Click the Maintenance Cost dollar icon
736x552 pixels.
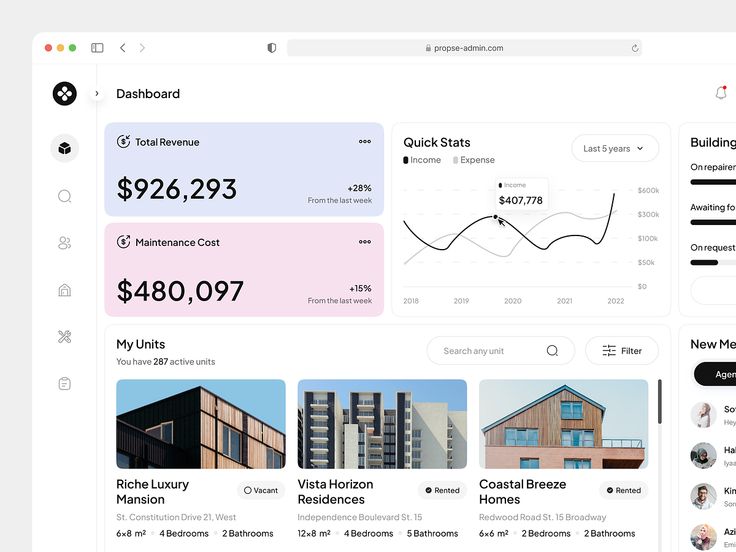tap(123, 242)
